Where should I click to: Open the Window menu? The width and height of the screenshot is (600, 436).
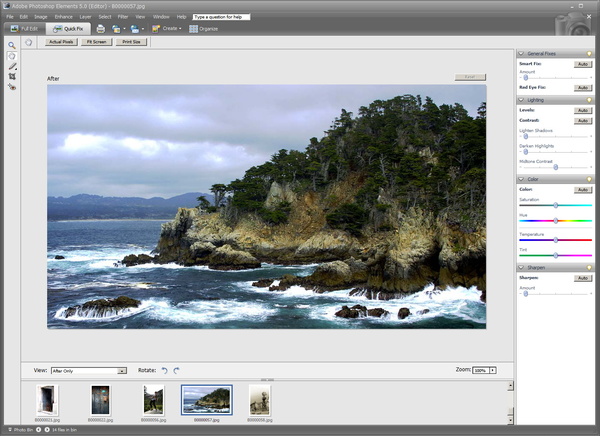[x=161, y=17]
